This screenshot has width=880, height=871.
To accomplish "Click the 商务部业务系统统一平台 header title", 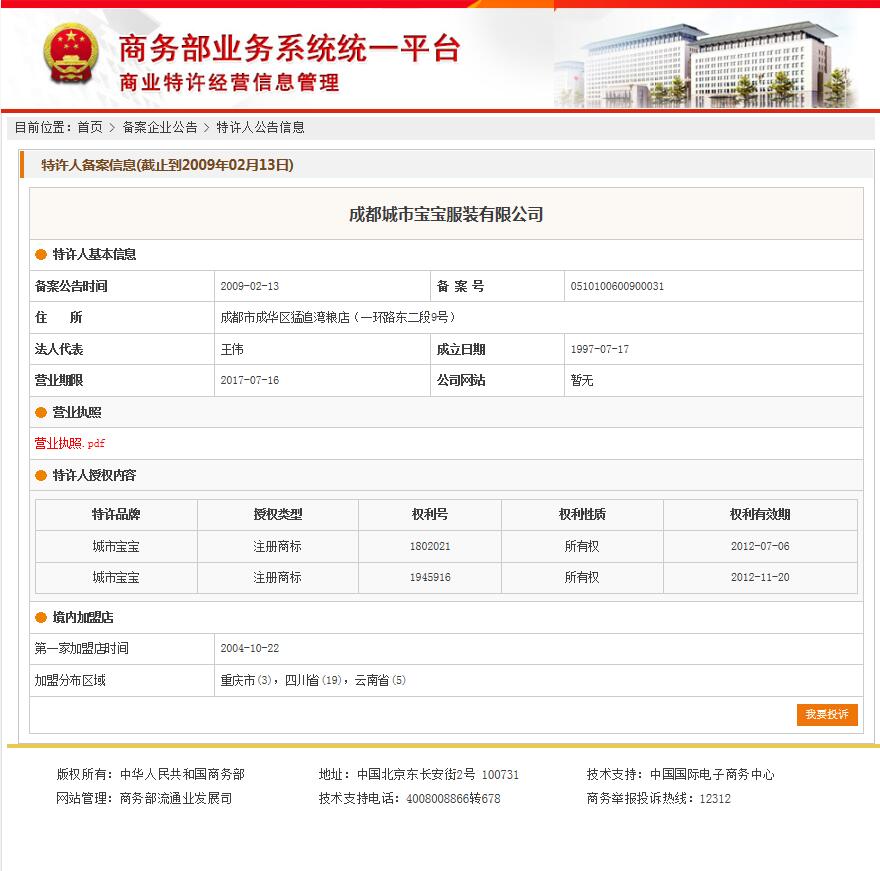I will pos(290,49).
